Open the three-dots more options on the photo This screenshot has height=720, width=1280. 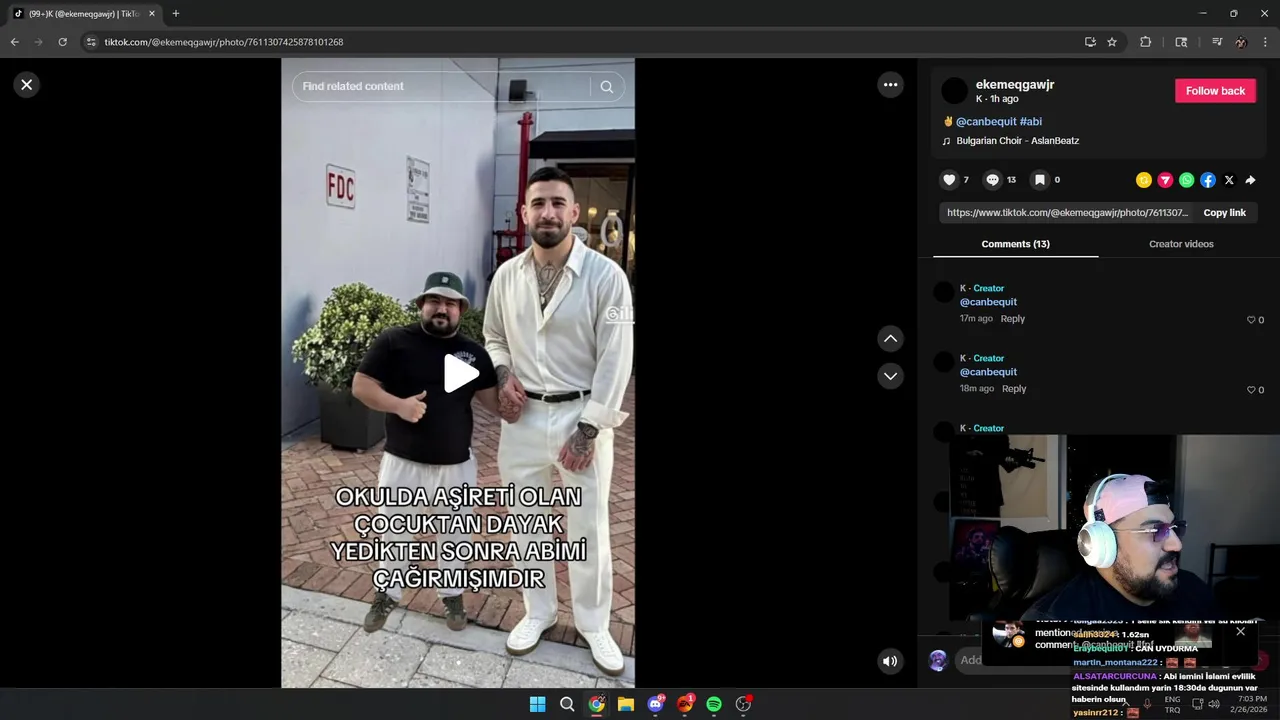tap(890, 85)
